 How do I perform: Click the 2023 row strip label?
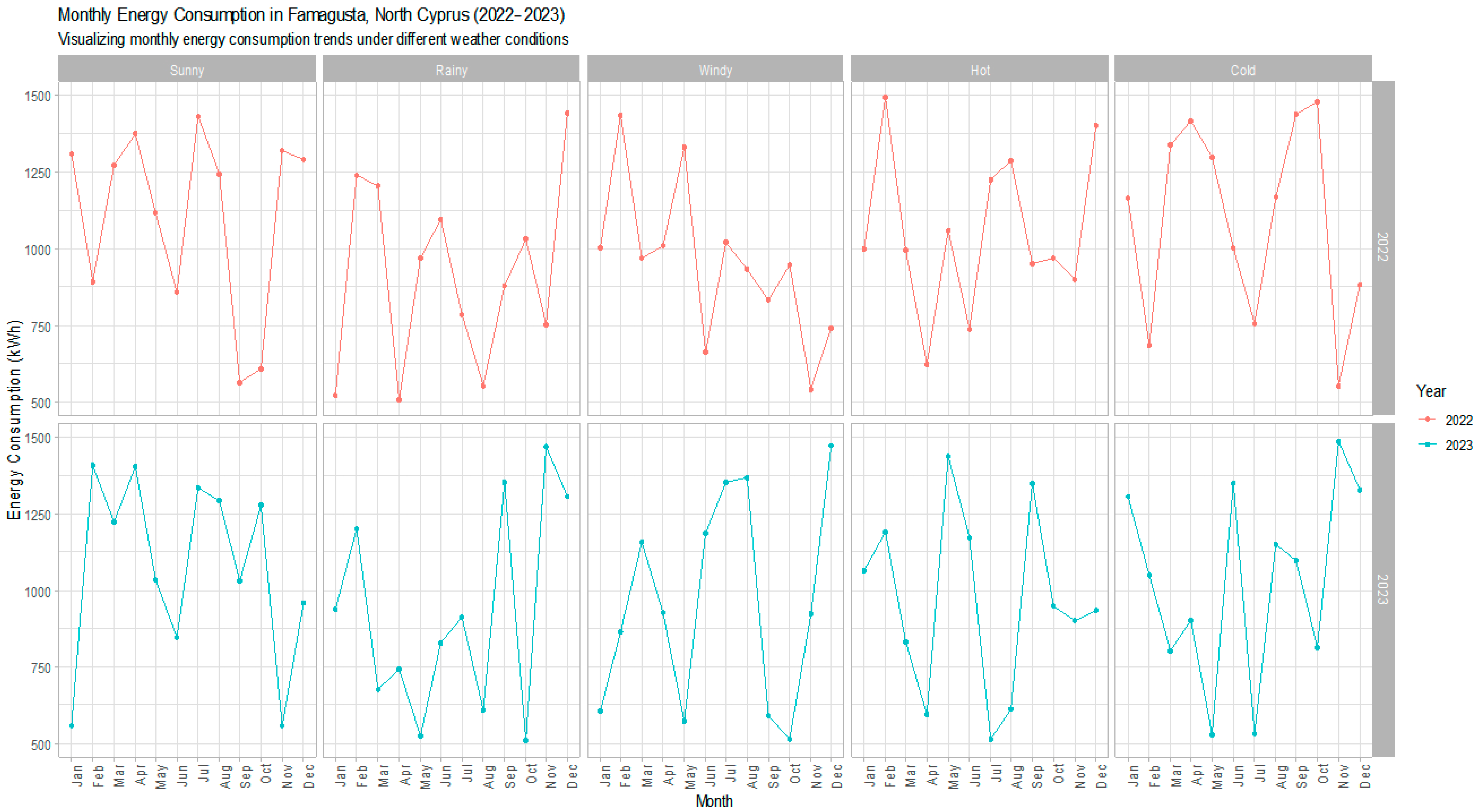coord(1383,589)
